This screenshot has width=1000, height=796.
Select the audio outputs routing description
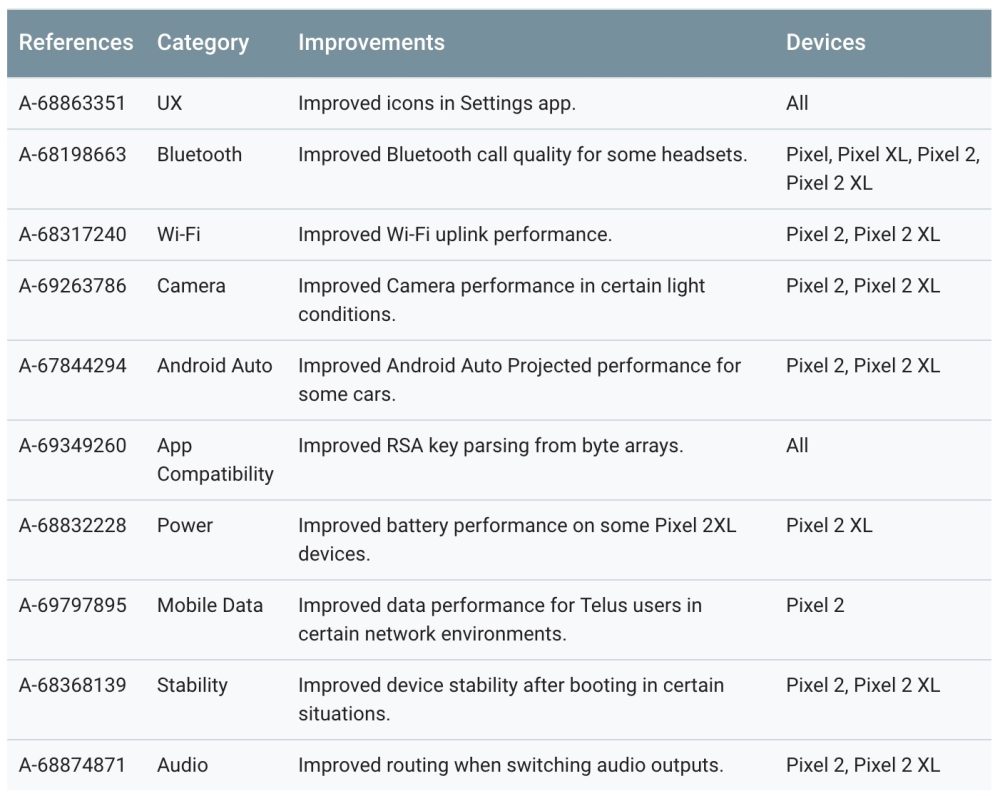(510, 765)
